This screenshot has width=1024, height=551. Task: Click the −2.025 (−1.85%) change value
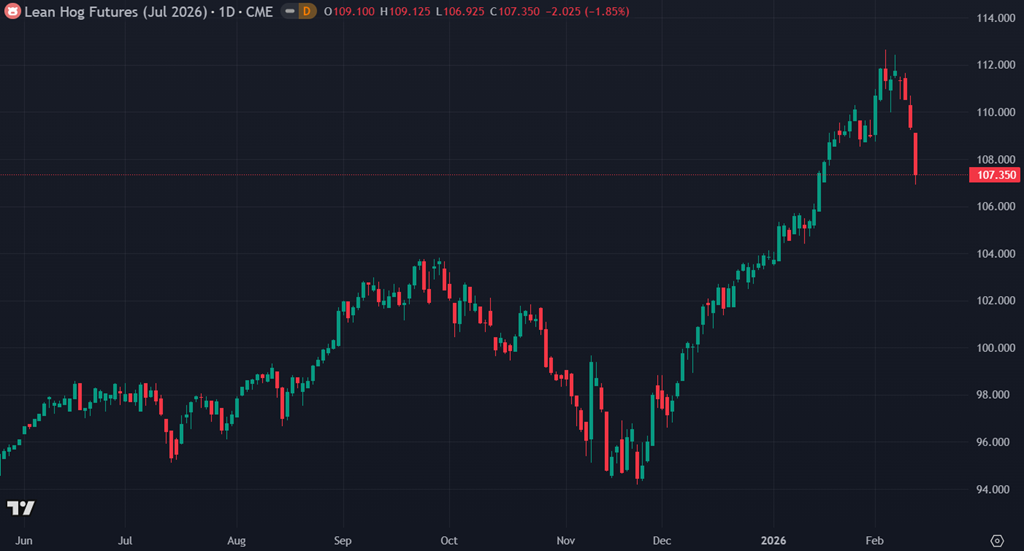pos(588,11)
